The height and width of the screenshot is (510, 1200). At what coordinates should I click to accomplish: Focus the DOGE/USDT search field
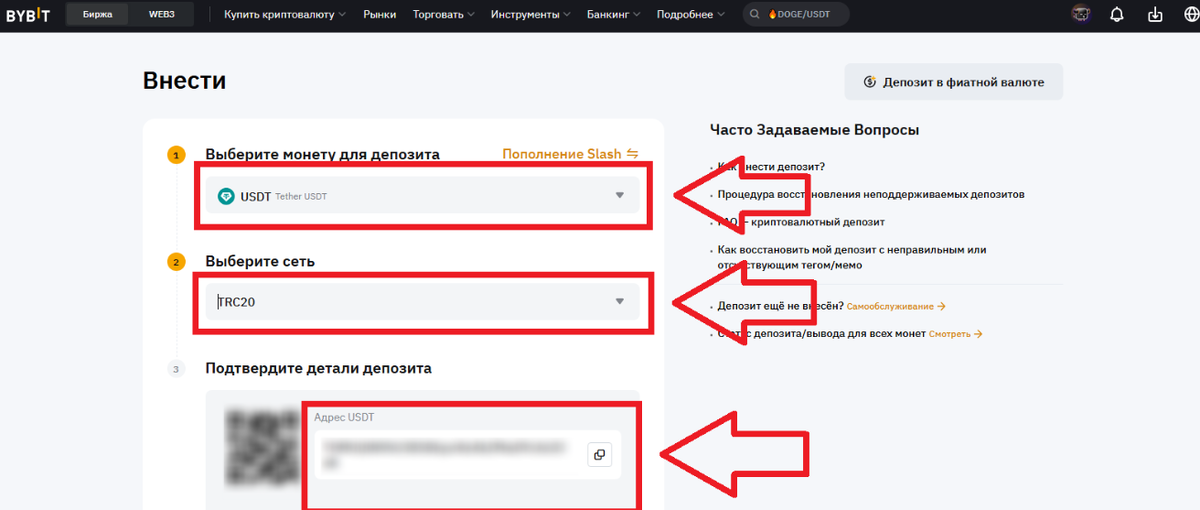coord(796,15)
